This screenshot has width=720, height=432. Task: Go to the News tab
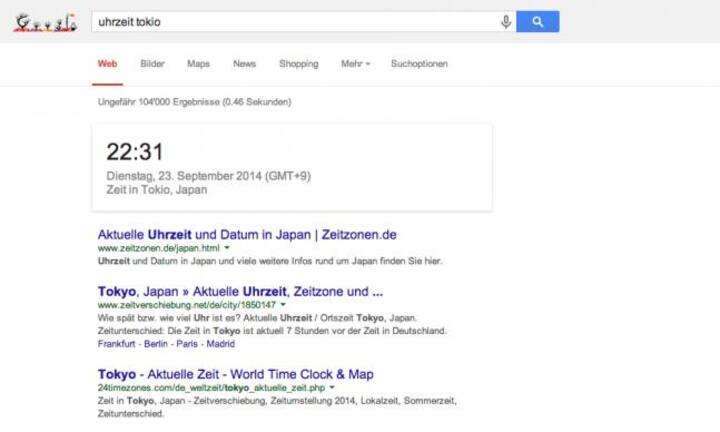(x=244, y=64)
